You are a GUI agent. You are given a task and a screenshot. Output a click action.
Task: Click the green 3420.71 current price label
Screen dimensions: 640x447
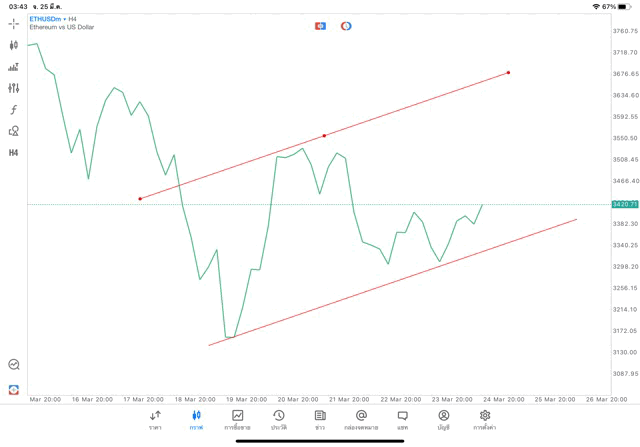coord(624,204)
